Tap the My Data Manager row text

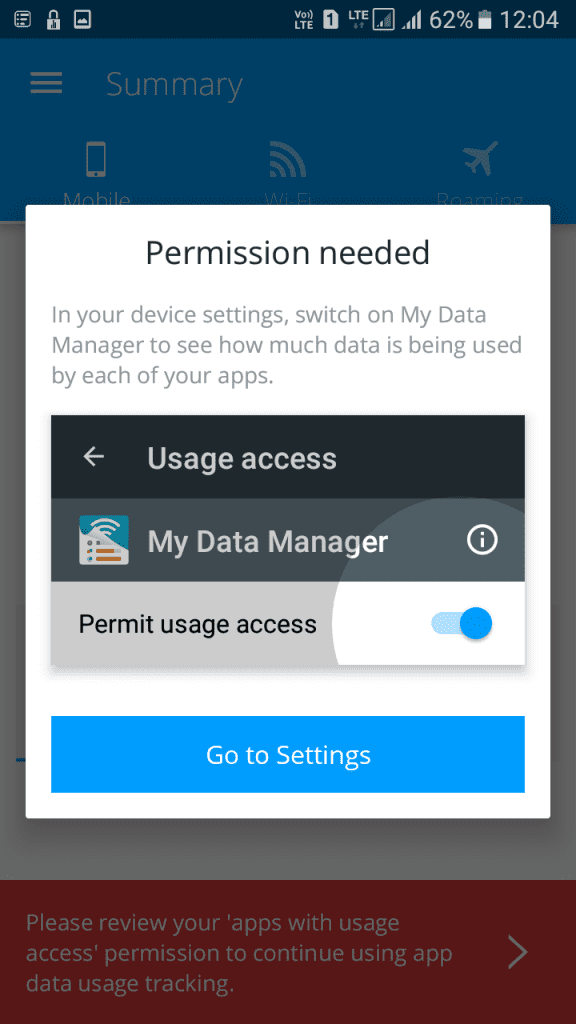click(268, 541)
